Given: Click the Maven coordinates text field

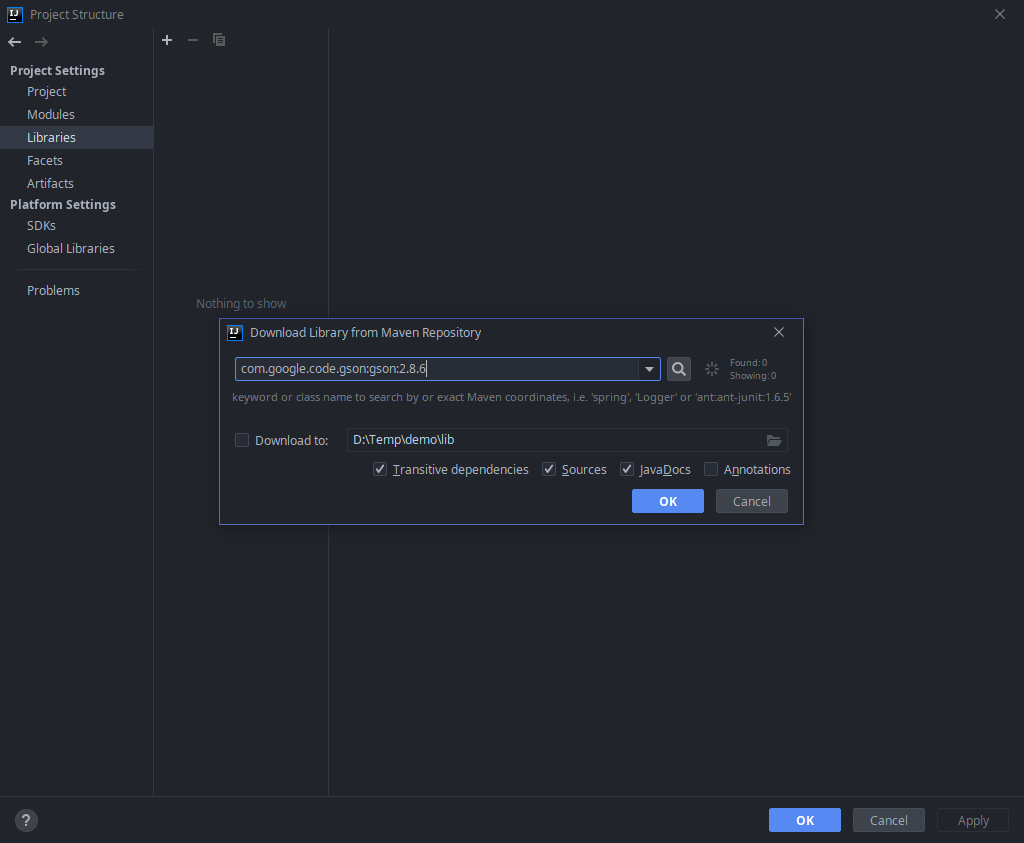Looking at the screenshot, I should pos(436,369).
